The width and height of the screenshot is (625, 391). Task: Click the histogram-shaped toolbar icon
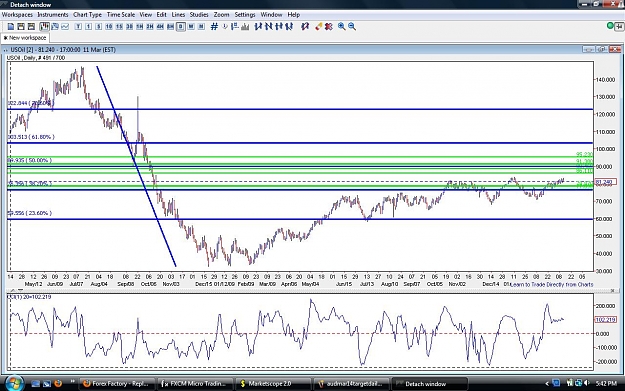click(245, 27)
